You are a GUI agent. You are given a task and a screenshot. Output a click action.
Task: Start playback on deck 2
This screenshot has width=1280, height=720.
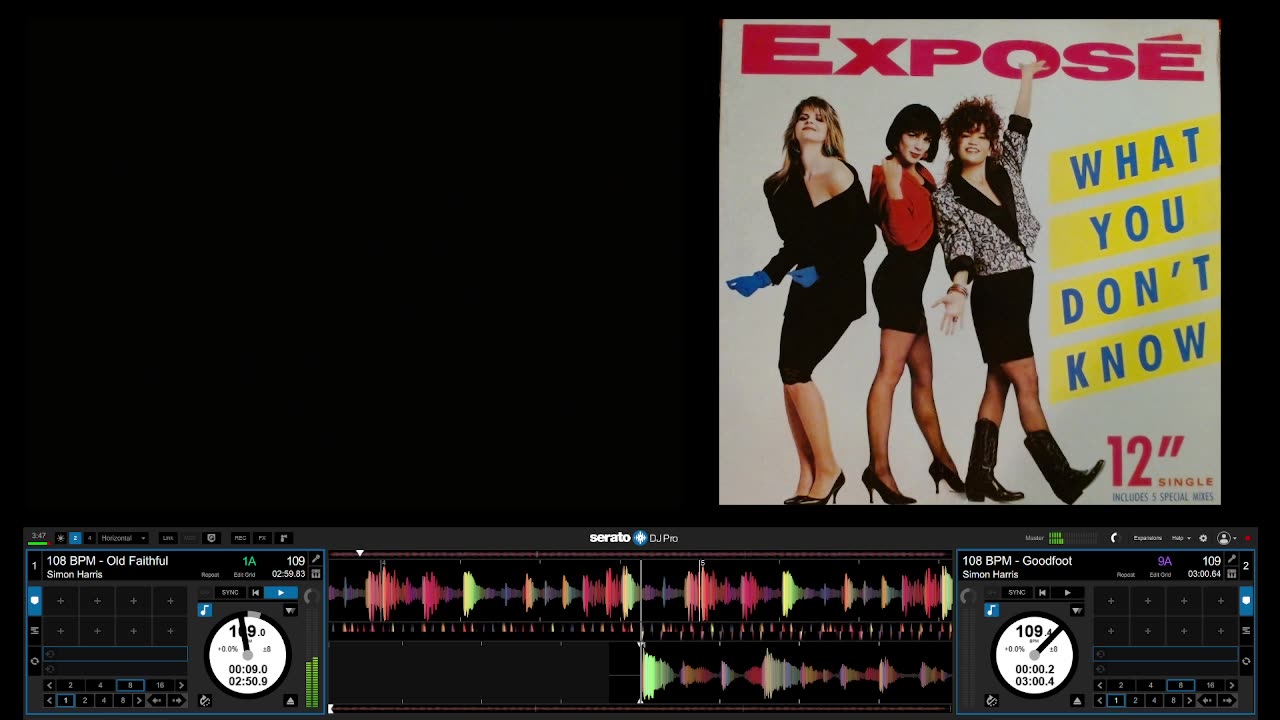[x=1067, y=593]
